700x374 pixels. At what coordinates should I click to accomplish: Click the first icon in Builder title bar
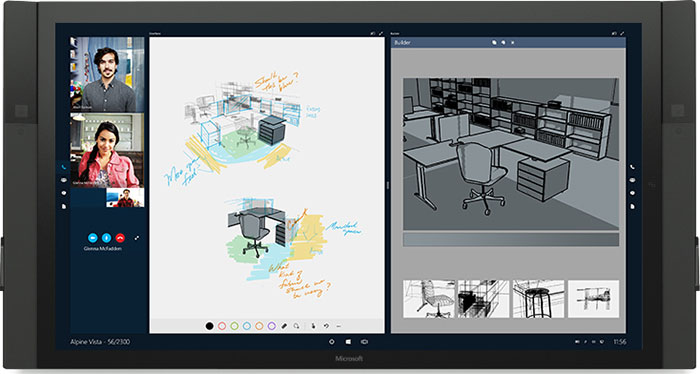(x=494, y=42)
